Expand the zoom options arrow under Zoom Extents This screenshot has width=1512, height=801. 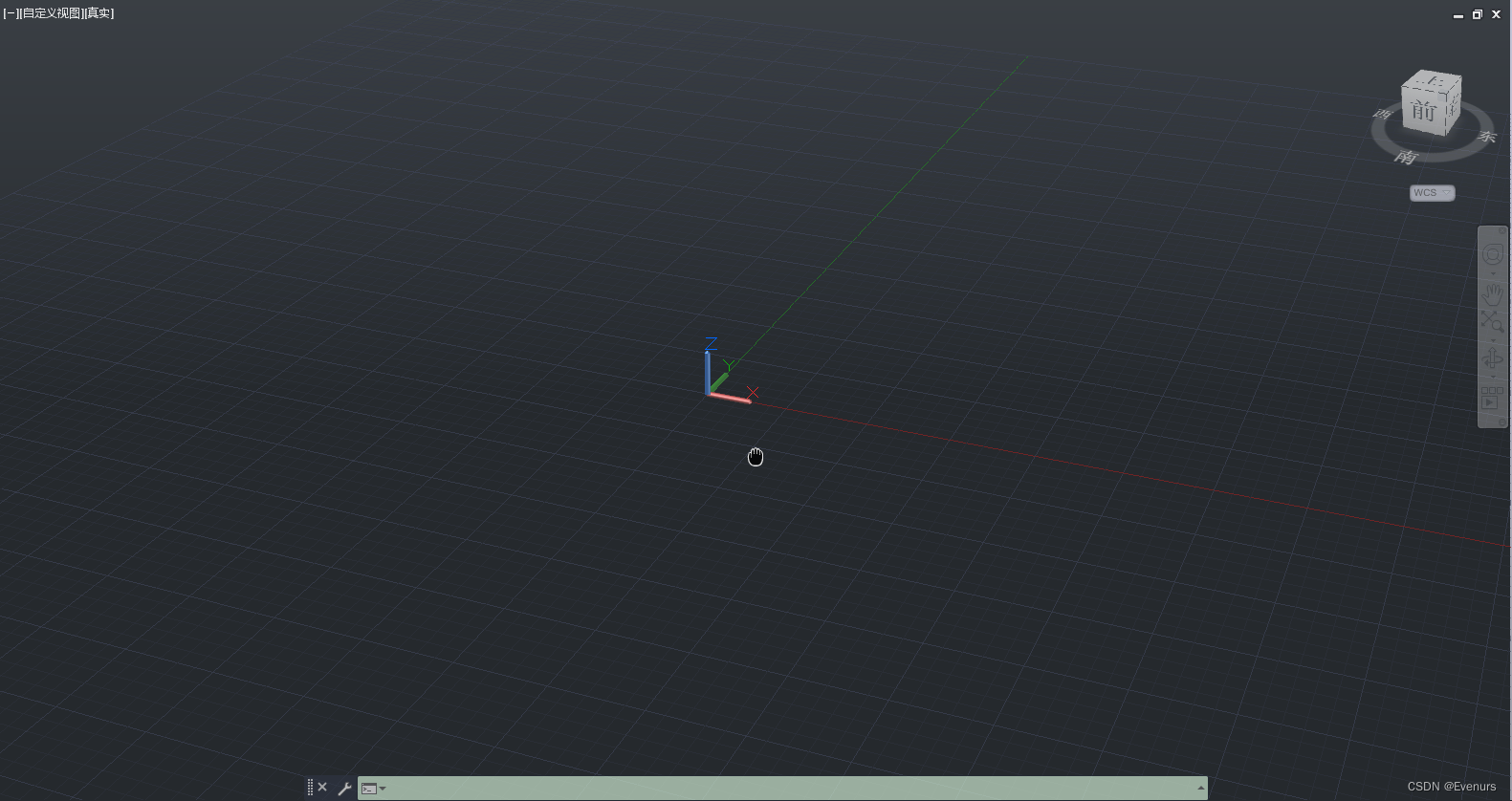(x=1493, y=340)
